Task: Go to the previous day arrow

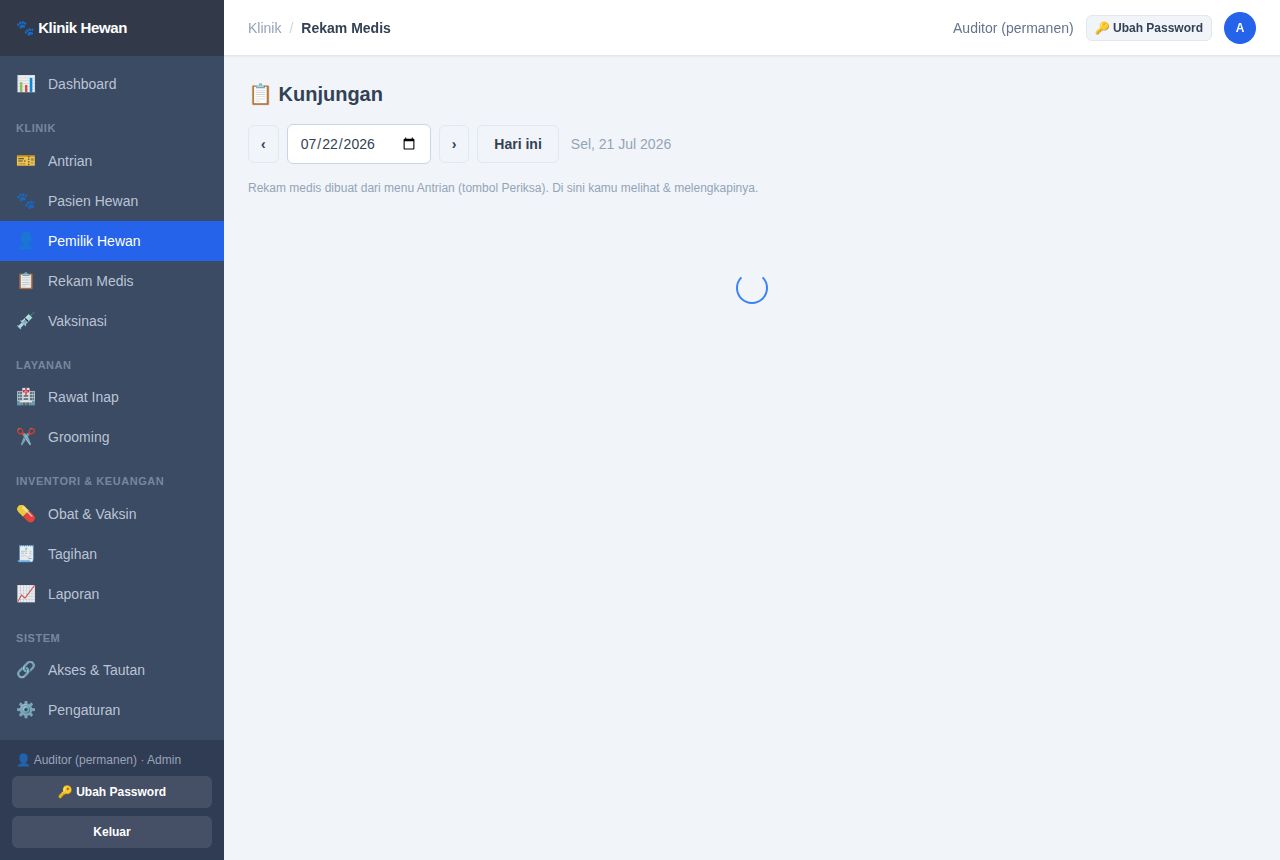Action: [263, 144]
